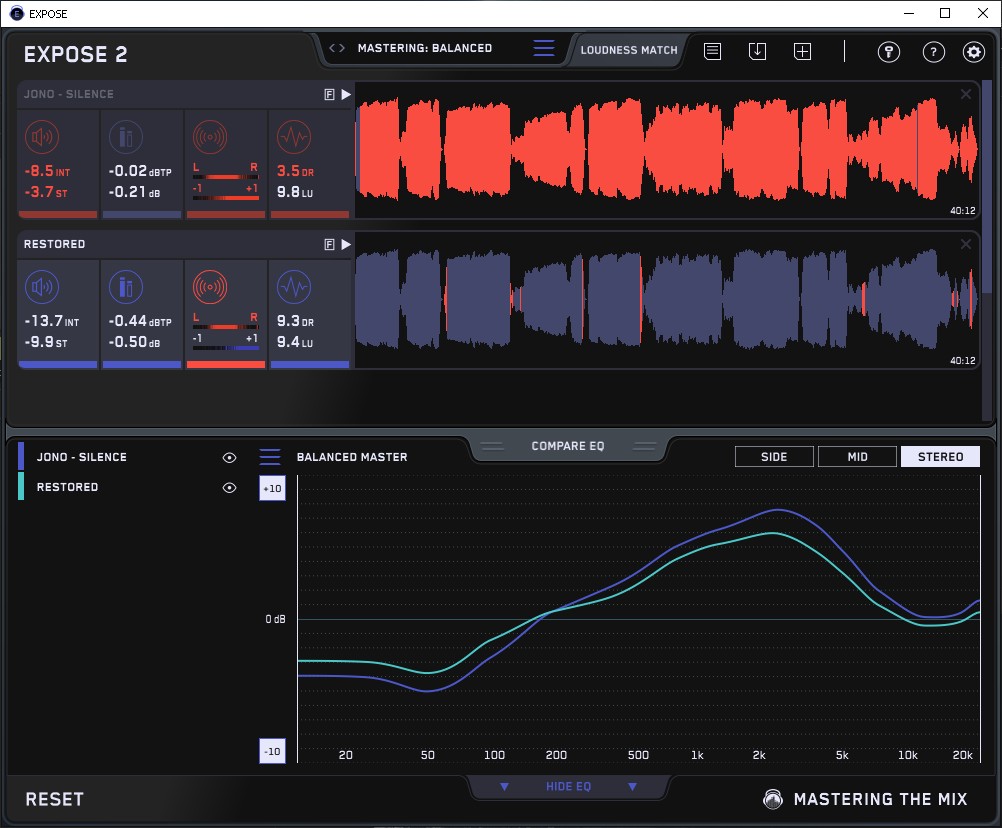1002x828 pixels.
Task: Click the stereo phase icon on Restored track
Action: coord(209,288)
